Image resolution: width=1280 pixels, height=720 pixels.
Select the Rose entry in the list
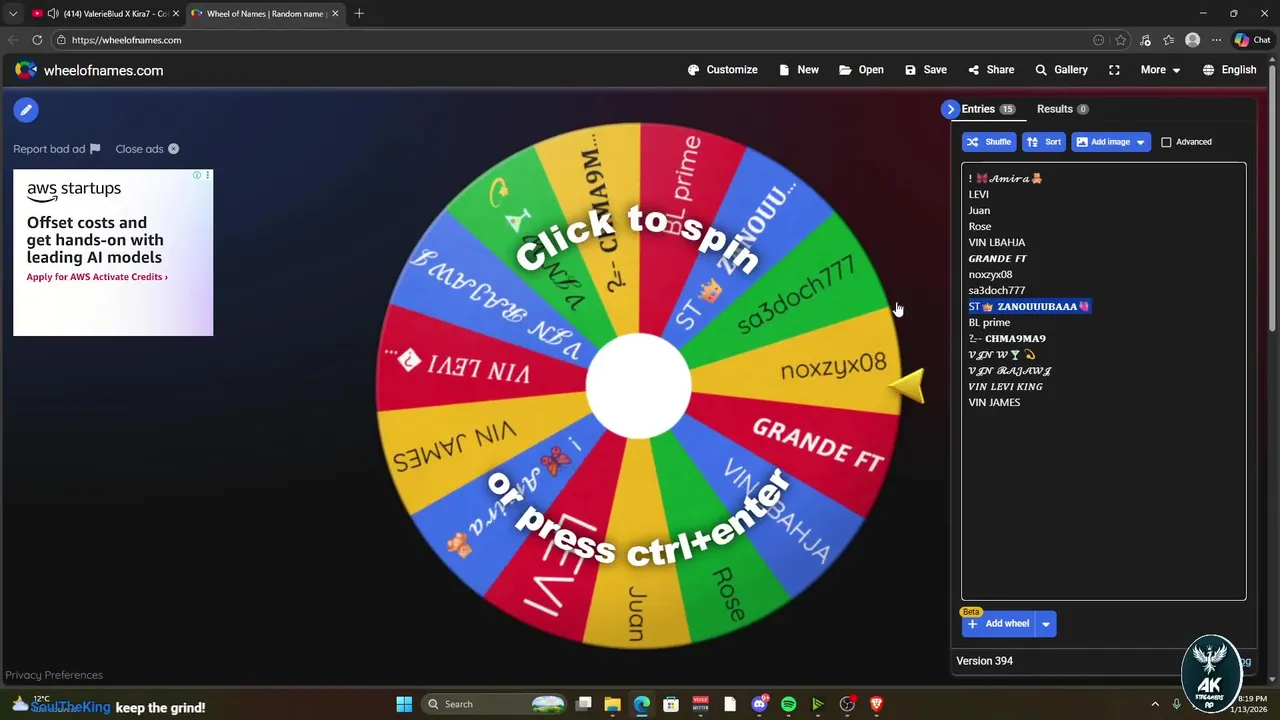tap(980, 226)
